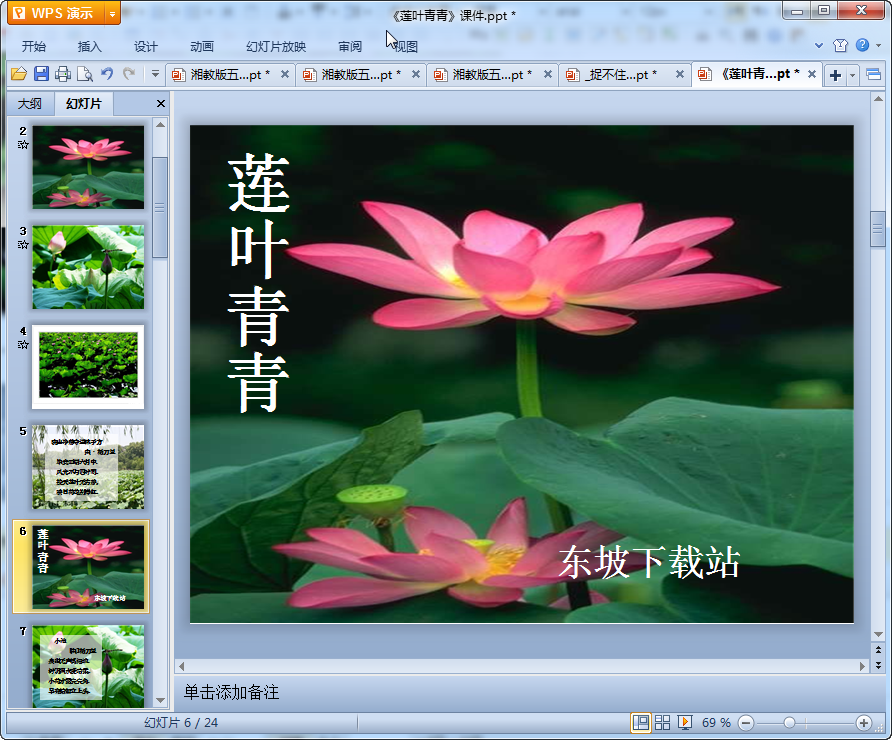Add a new document tab with plus

coord(835,75)
